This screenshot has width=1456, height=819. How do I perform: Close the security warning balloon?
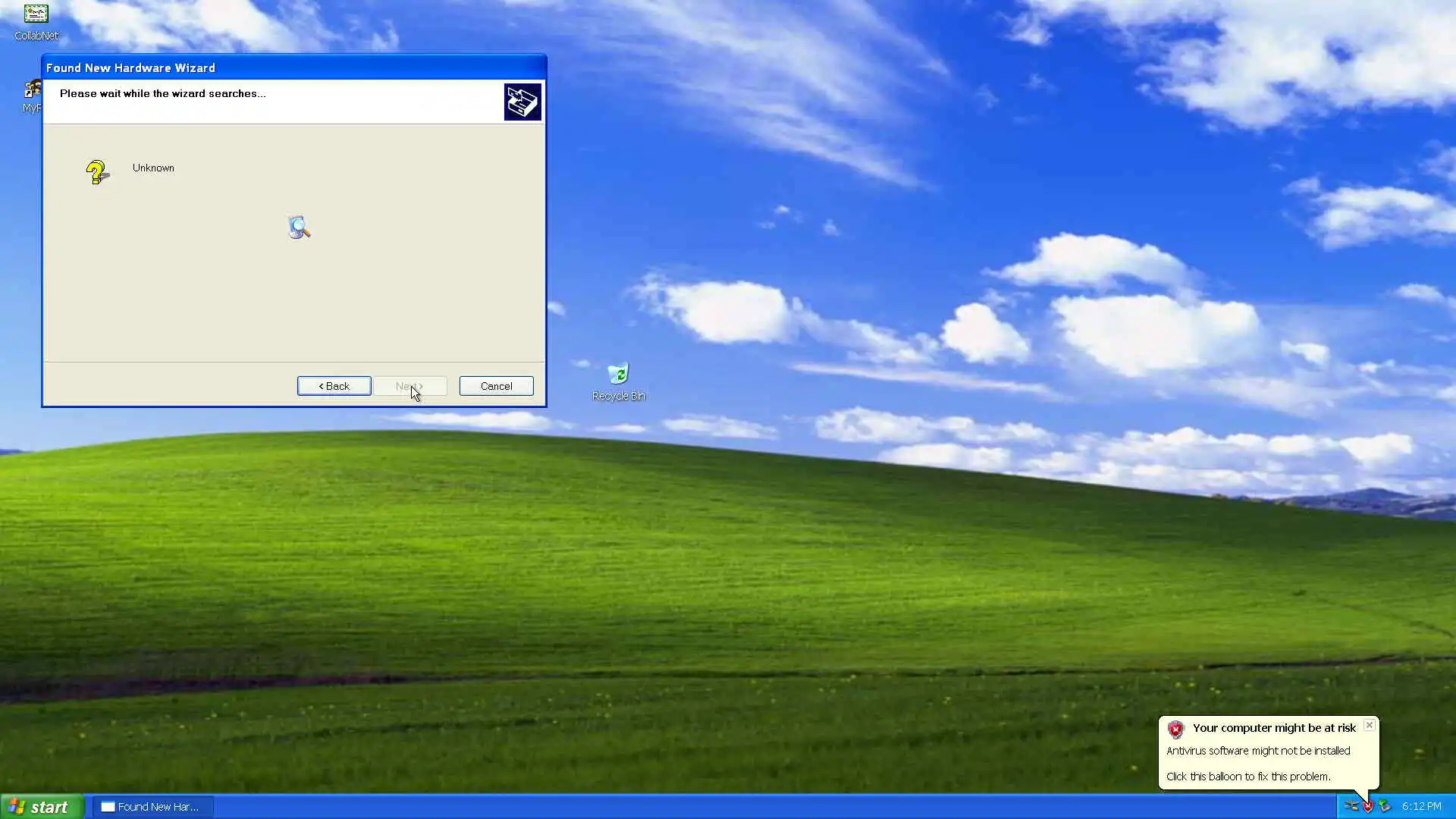tap(1369, 725)
